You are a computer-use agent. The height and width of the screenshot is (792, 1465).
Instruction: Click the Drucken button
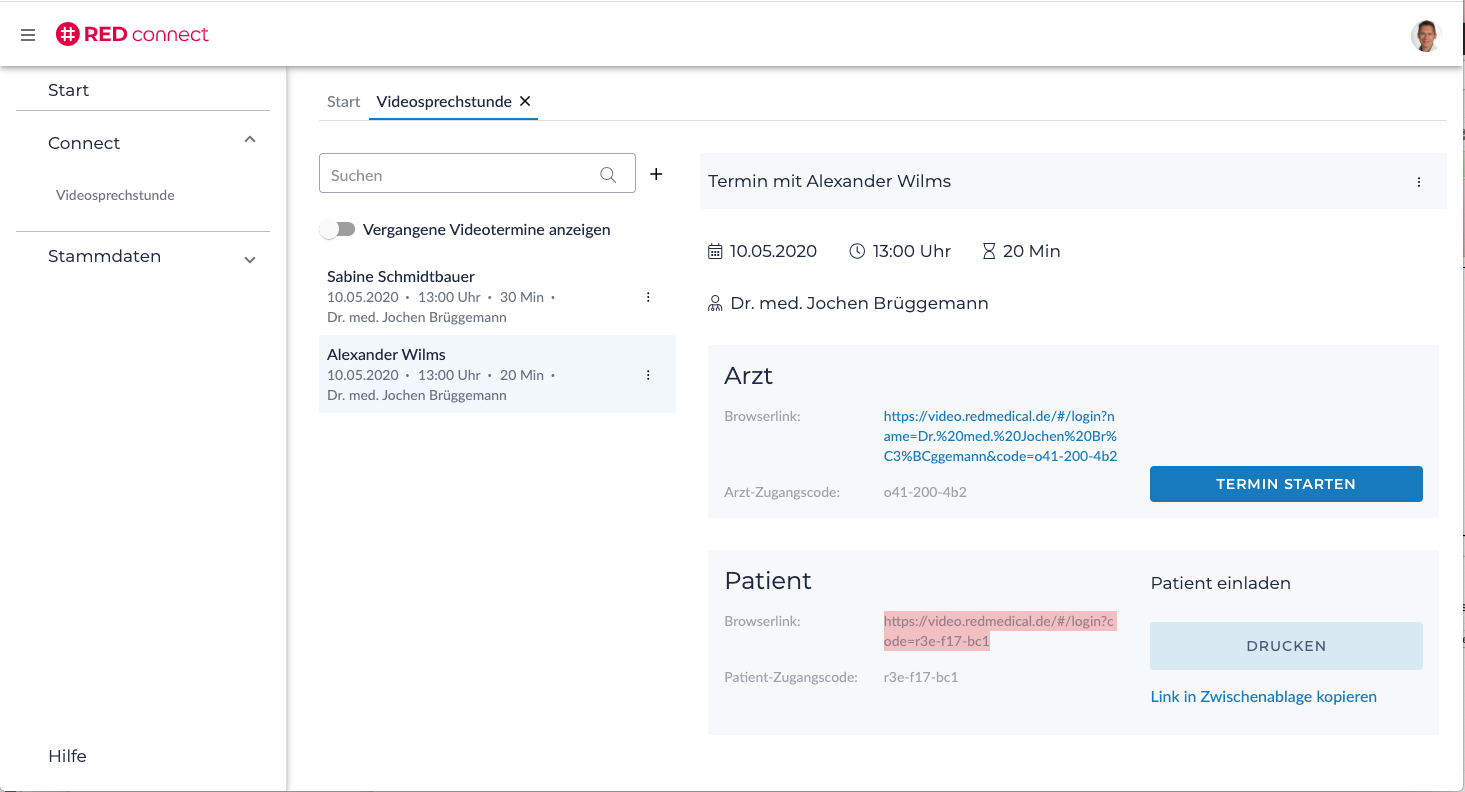(x=1285, y=646)
